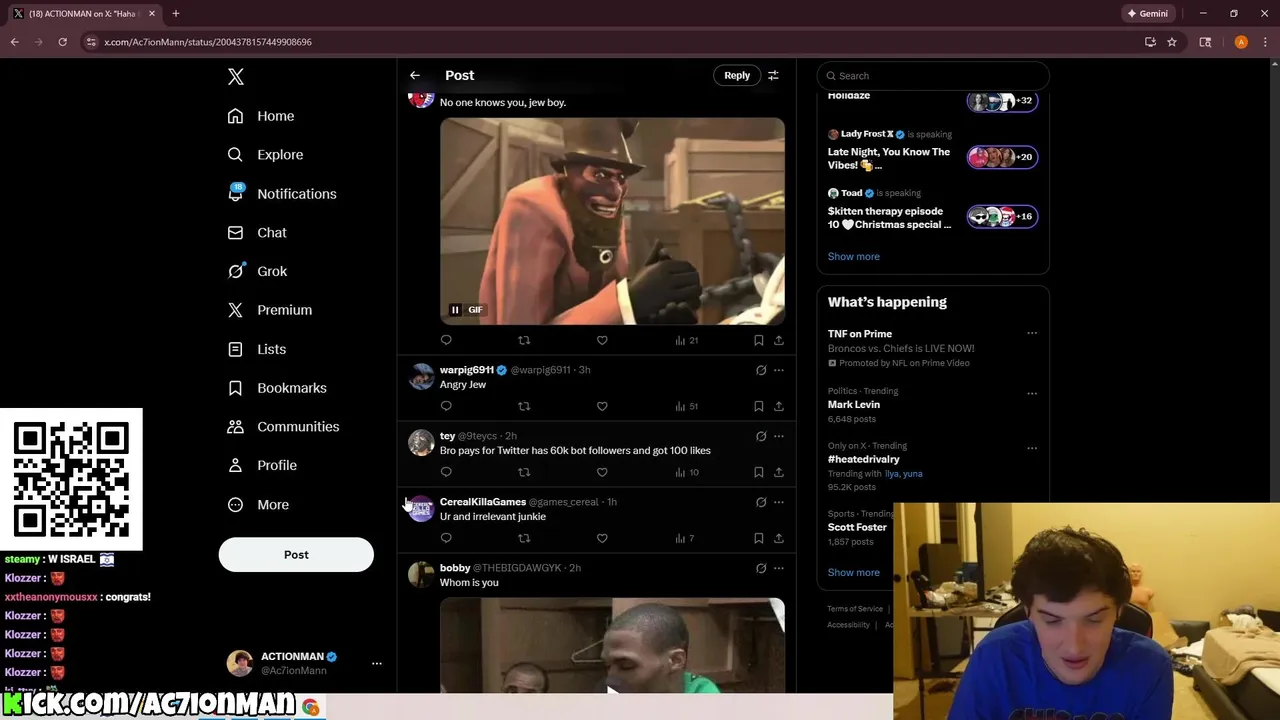Bookmark warpig6911's reply
This screenshot has width=1280, height=720.
[x=759, y=406]
